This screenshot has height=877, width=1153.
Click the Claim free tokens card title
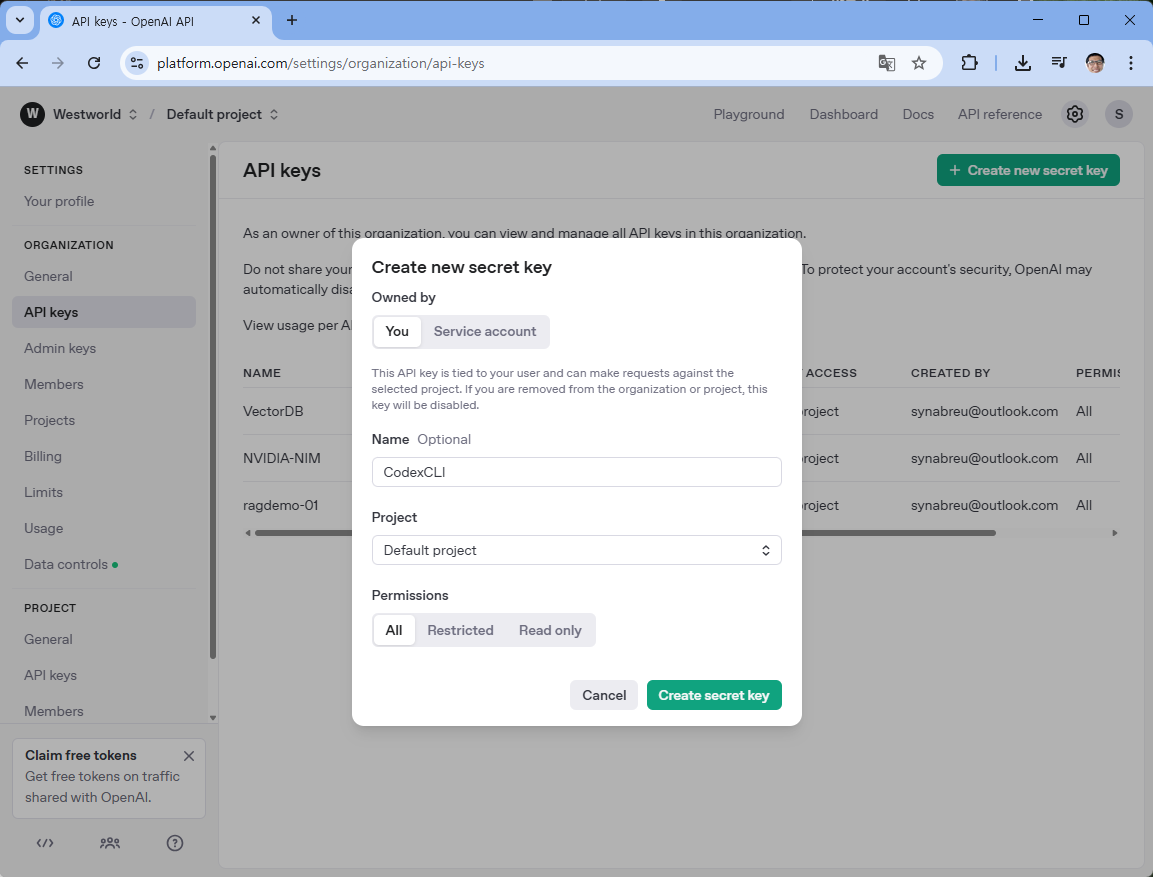pyautogui.click(x=81, y=756)
